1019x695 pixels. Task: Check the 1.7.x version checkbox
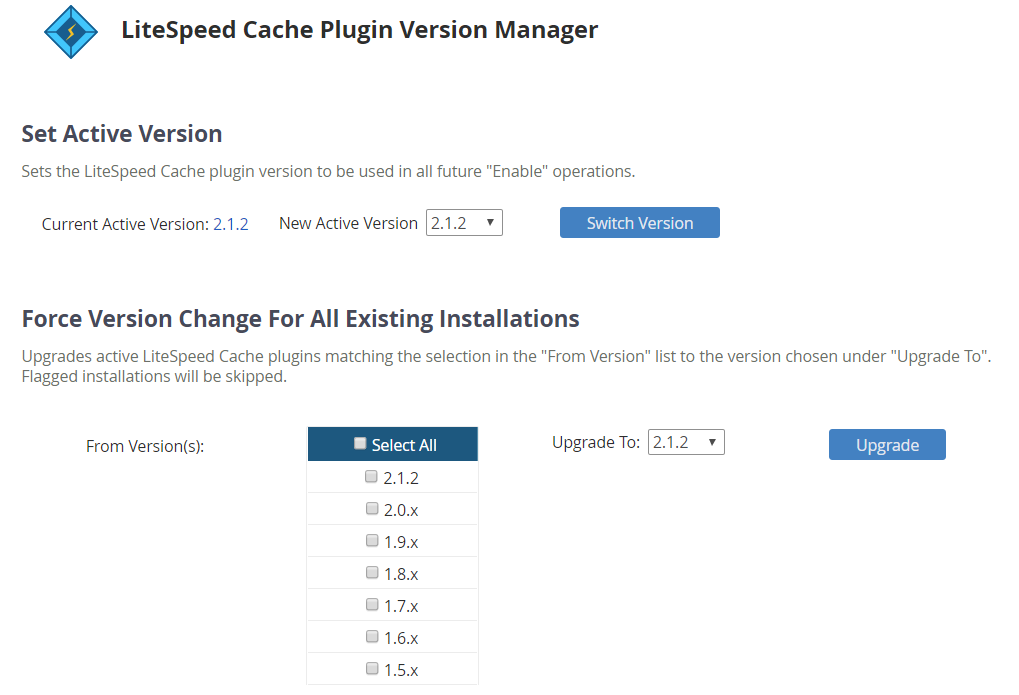[x=372, y=605]
